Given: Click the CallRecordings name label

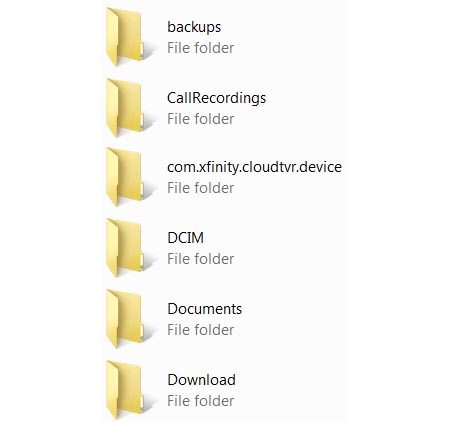Looking at the screenshot, I should [217, 98].
